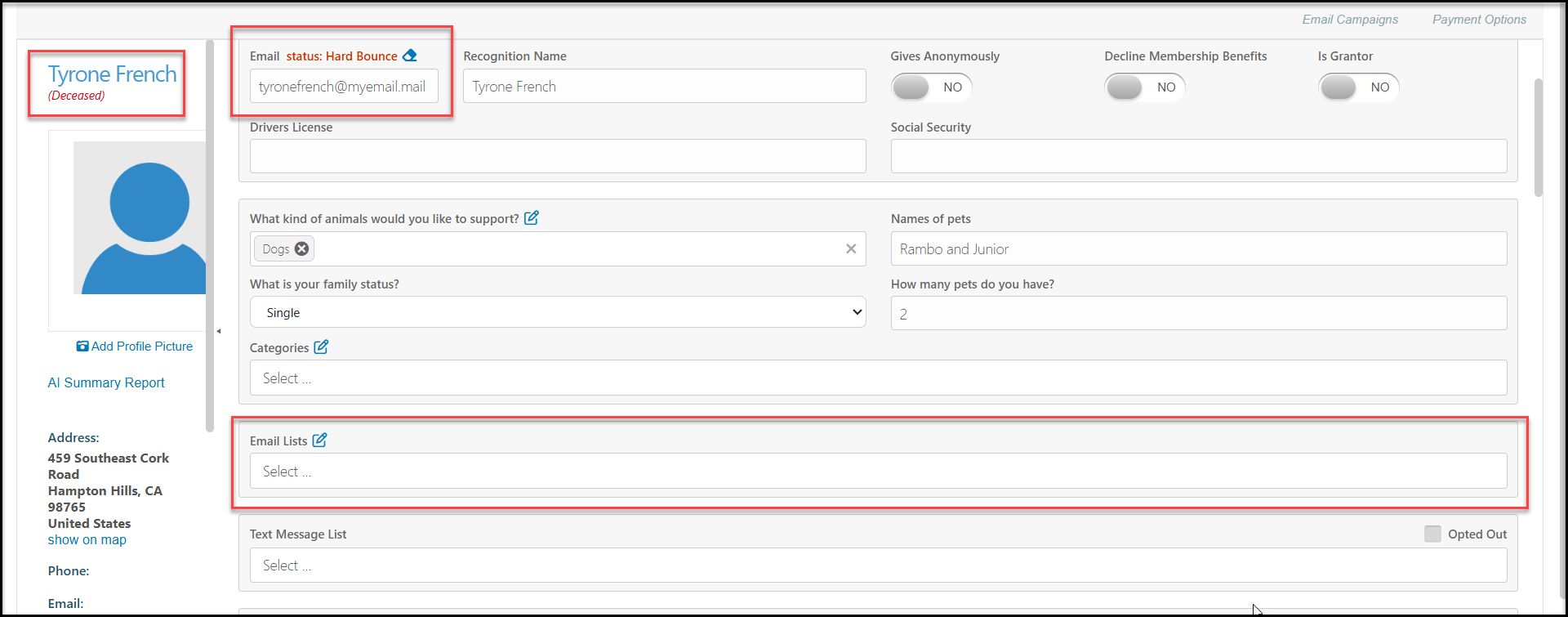This screenshot has width=1568, height=617.
Task: Edit the animals support question pencil icon
Action: [x=531, y=217]
